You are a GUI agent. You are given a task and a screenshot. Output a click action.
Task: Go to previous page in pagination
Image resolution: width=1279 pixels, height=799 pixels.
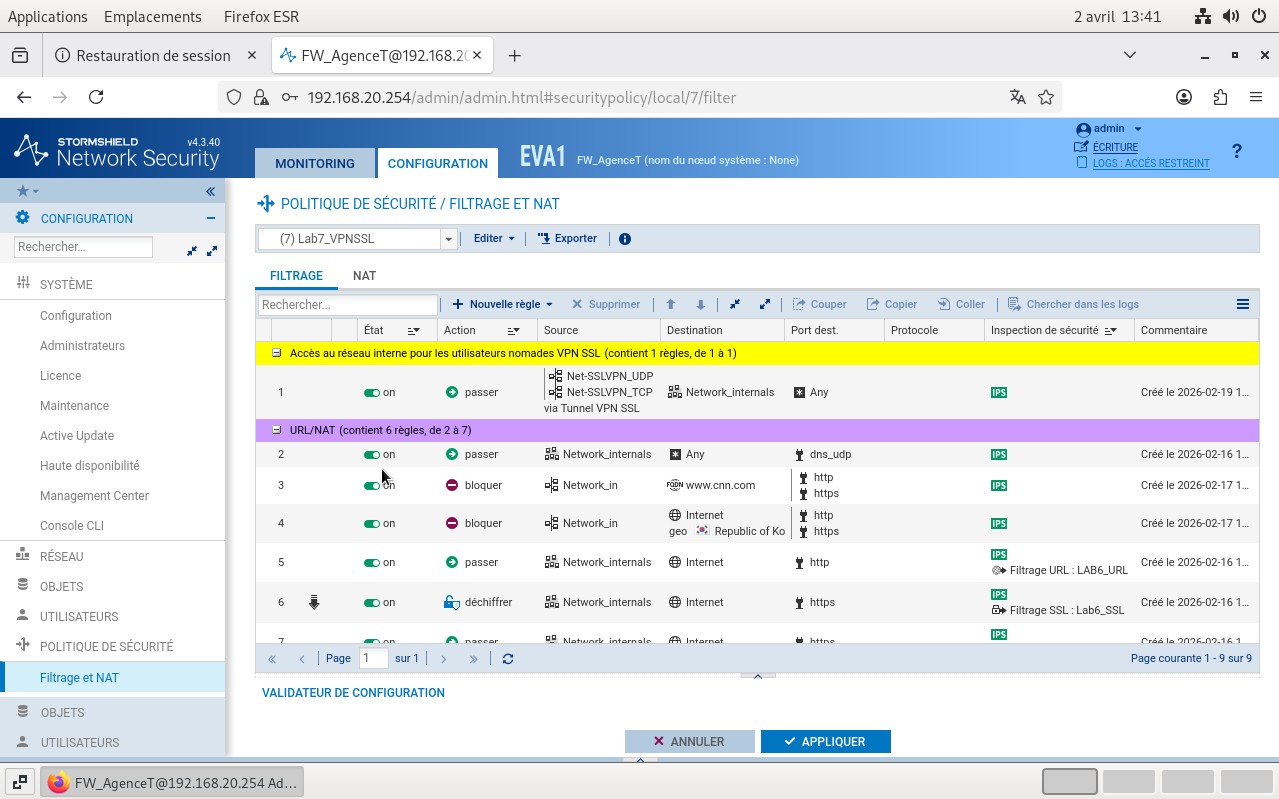[302, 659]
